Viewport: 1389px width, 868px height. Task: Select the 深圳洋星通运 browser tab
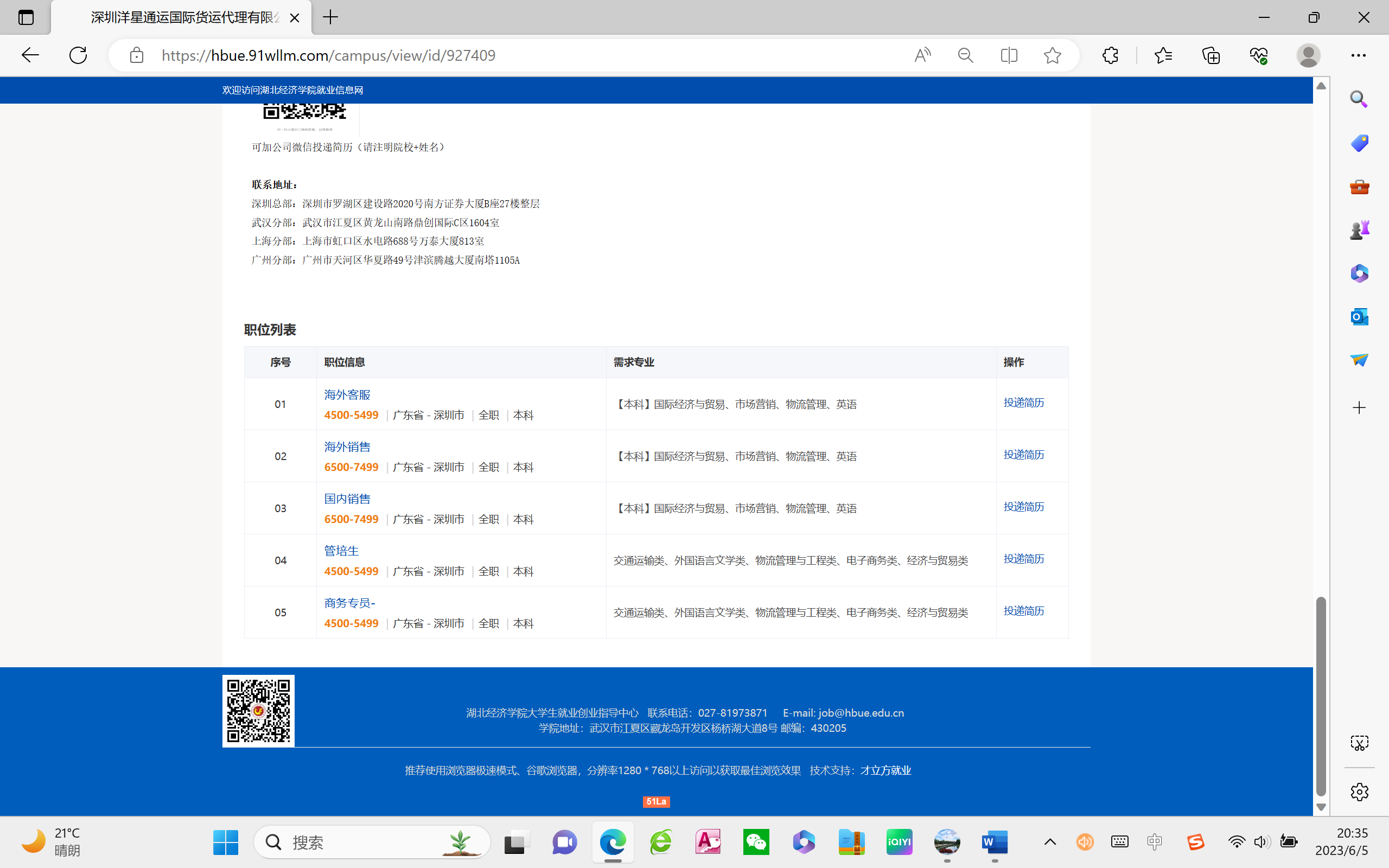tap(184, 17)
